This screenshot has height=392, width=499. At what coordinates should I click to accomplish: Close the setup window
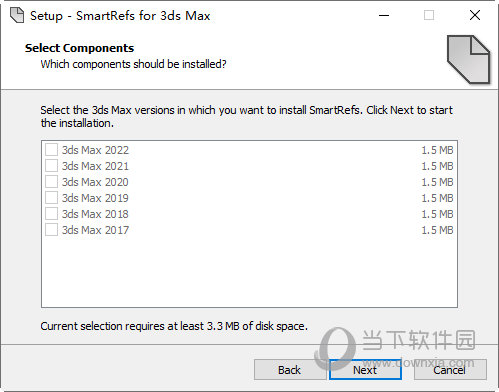[x=475, y=15]
